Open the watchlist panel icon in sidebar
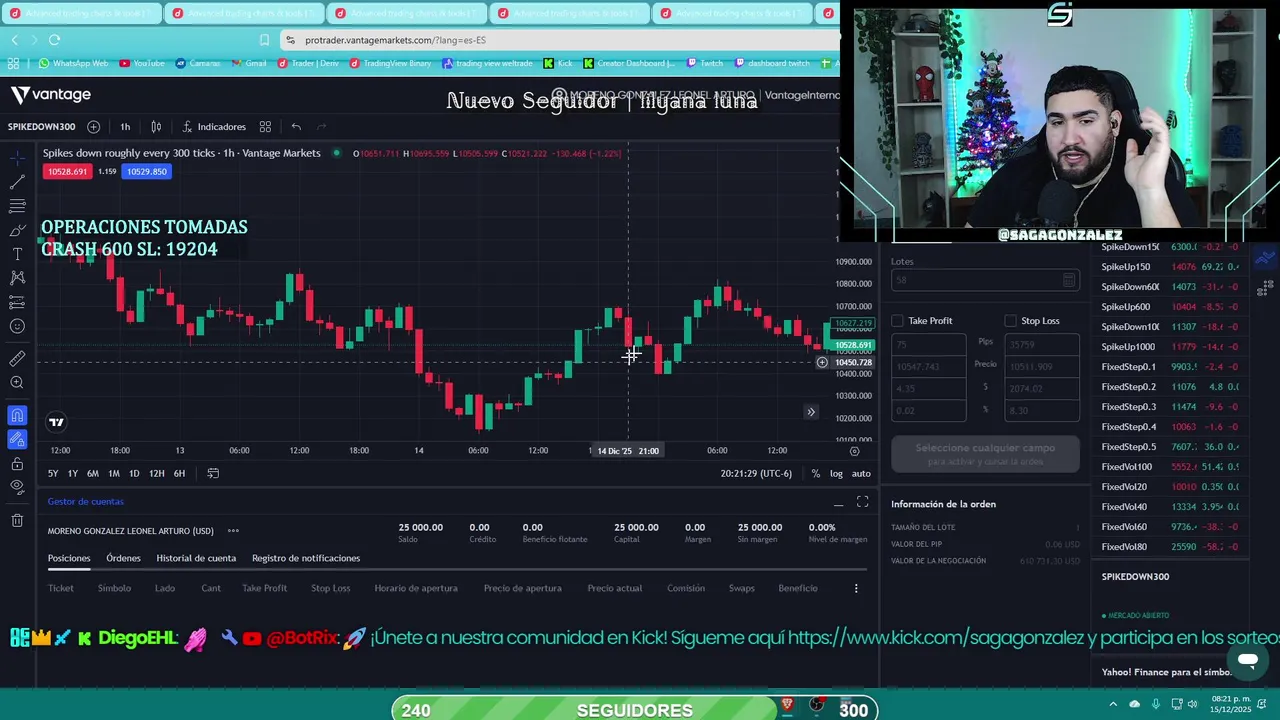The width and height of the screenshot is (1280, 720). (1265, 259)
